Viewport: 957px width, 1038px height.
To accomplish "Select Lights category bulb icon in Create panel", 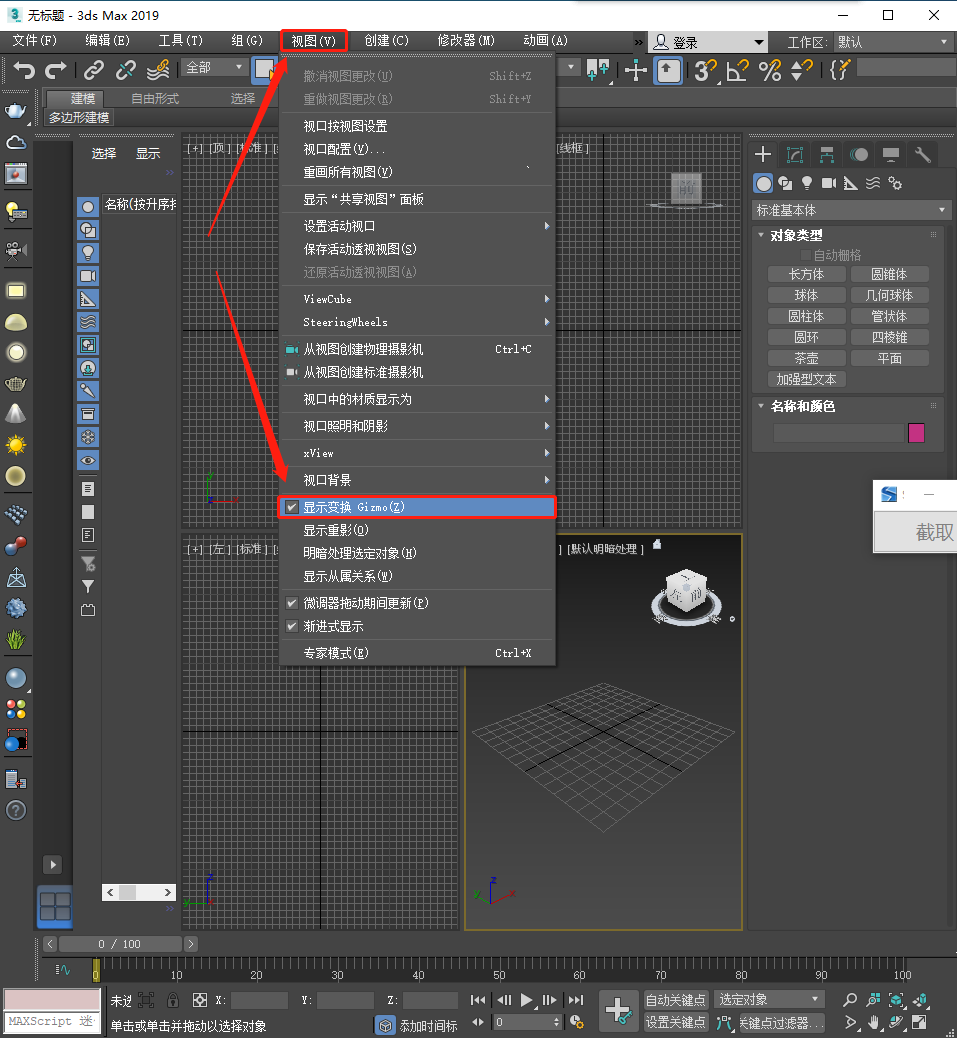I will 807,183.
